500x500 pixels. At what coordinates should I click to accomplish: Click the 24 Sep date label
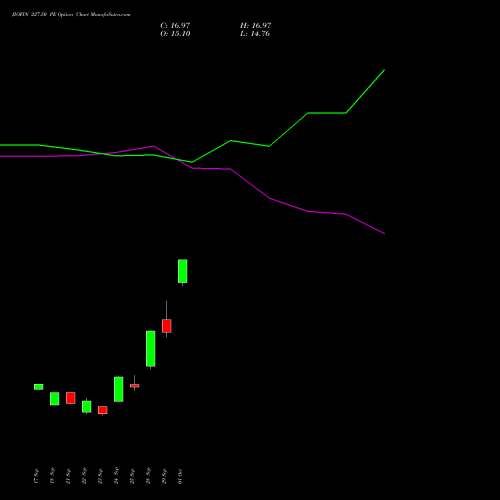tap(116, 476)
